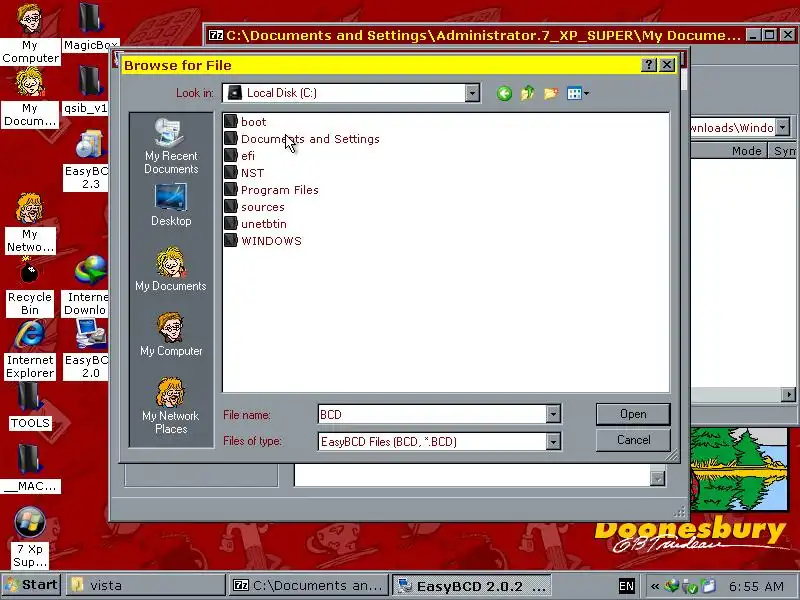
Task: Select WINDOWS folder name
Action: (x=271, y=241)
